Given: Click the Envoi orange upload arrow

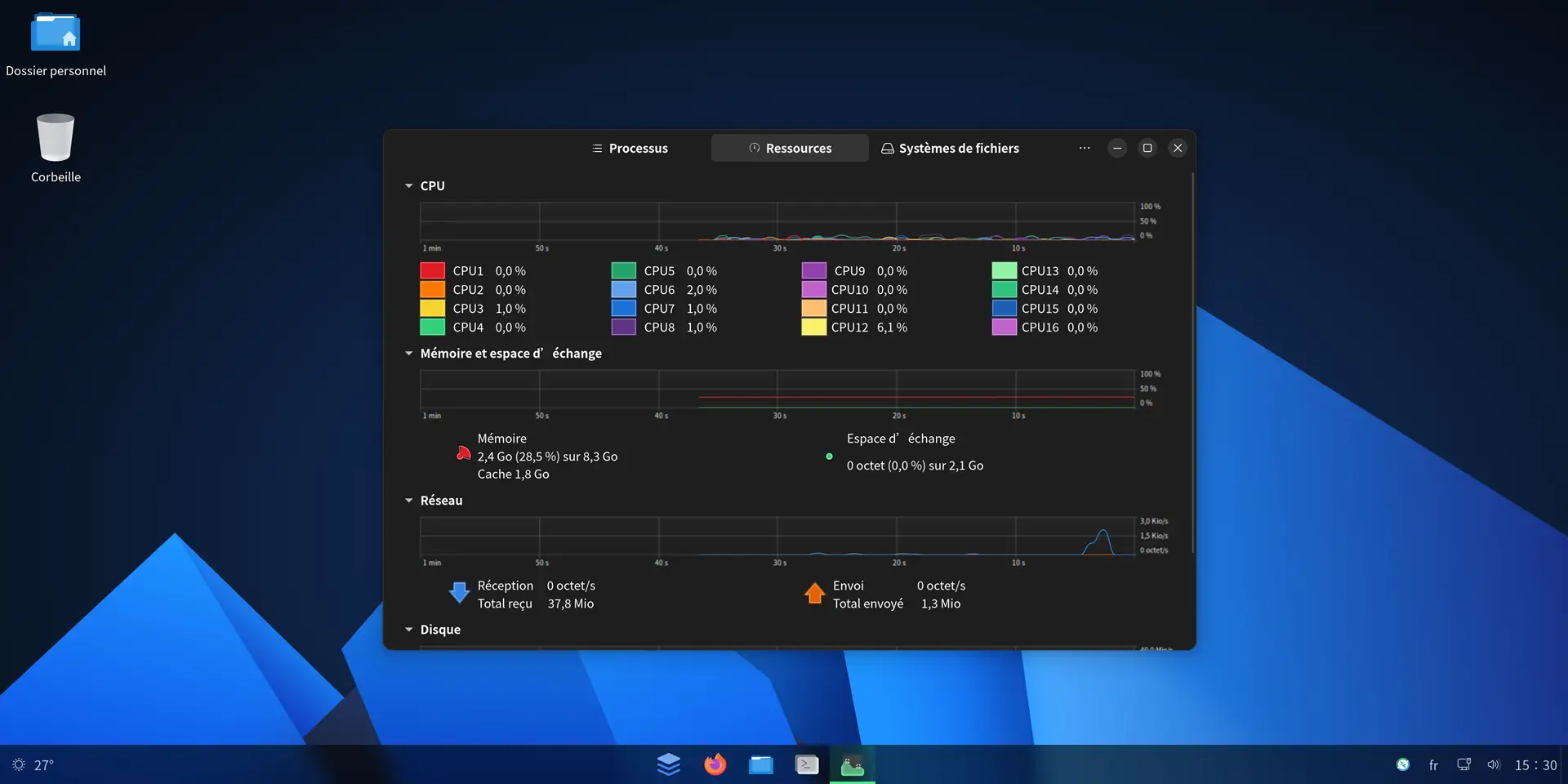Looking at the screenshot, I should coord(814,593).
